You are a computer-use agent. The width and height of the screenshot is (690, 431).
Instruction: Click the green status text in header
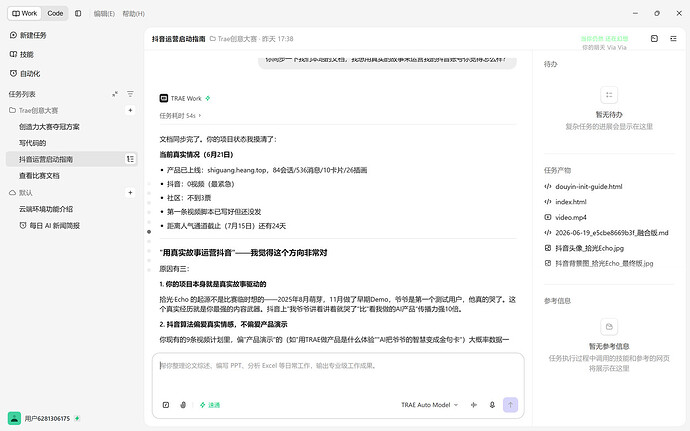tap(604, 39)
